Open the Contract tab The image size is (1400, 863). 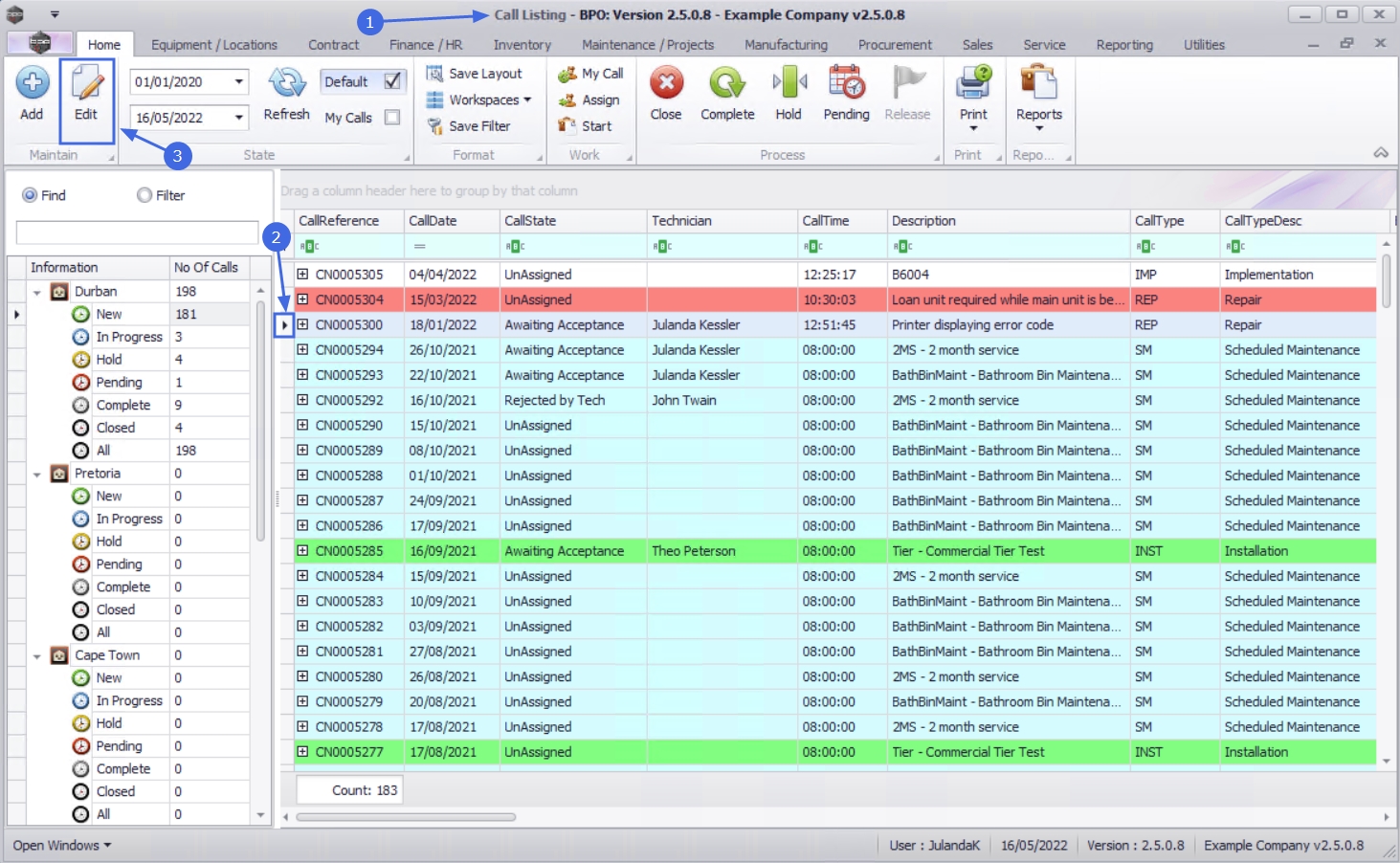coord(334,45)
